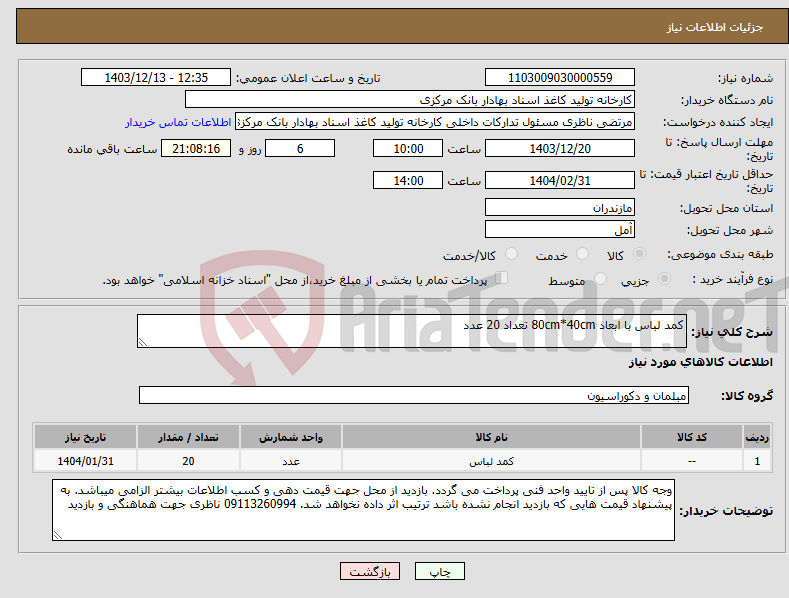Click the کمد لباس cell in table
The width and height of the screenshot is (789, 598).
click(491, 461)
